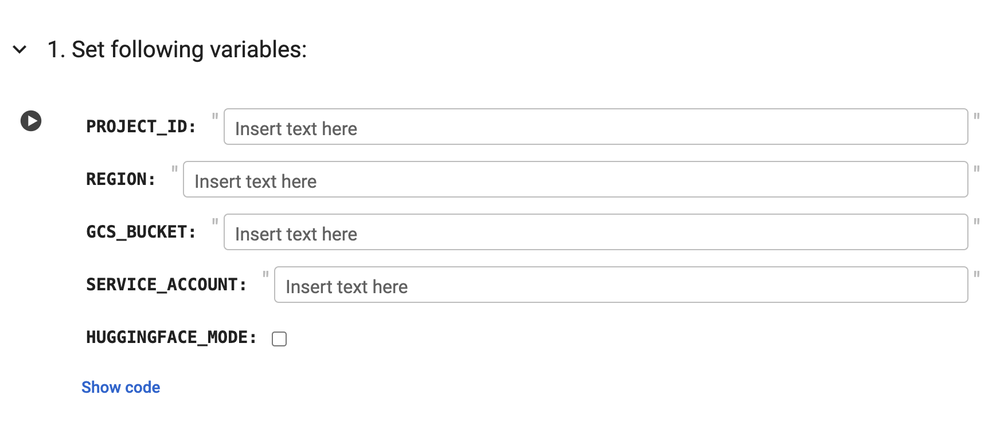Viewport: 1000px width, 426px height.
Task: Click the opening quote before REGION field
Action: 175,169
